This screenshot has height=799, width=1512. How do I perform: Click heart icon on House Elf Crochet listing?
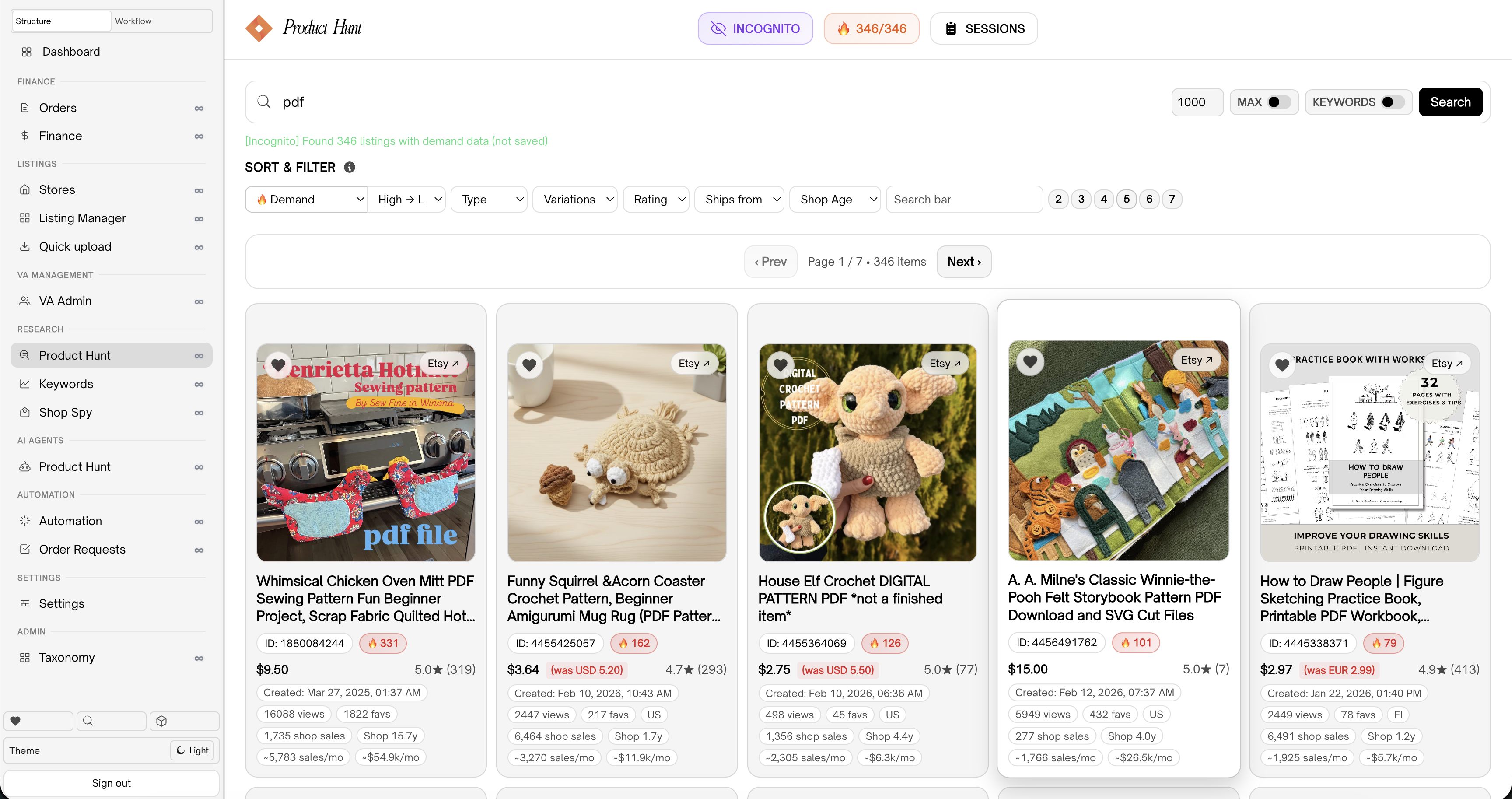click(x=780, y=364)
